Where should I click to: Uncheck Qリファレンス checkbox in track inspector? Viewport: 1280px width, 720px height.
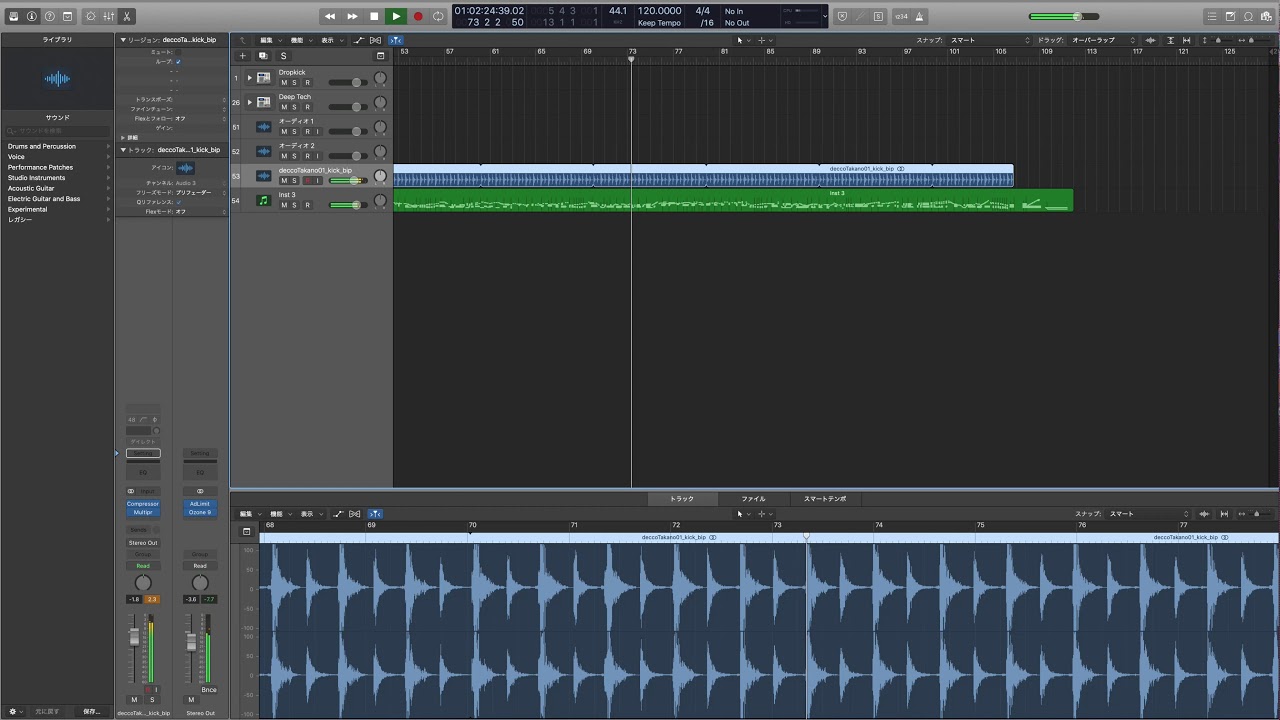click(178, 202)
